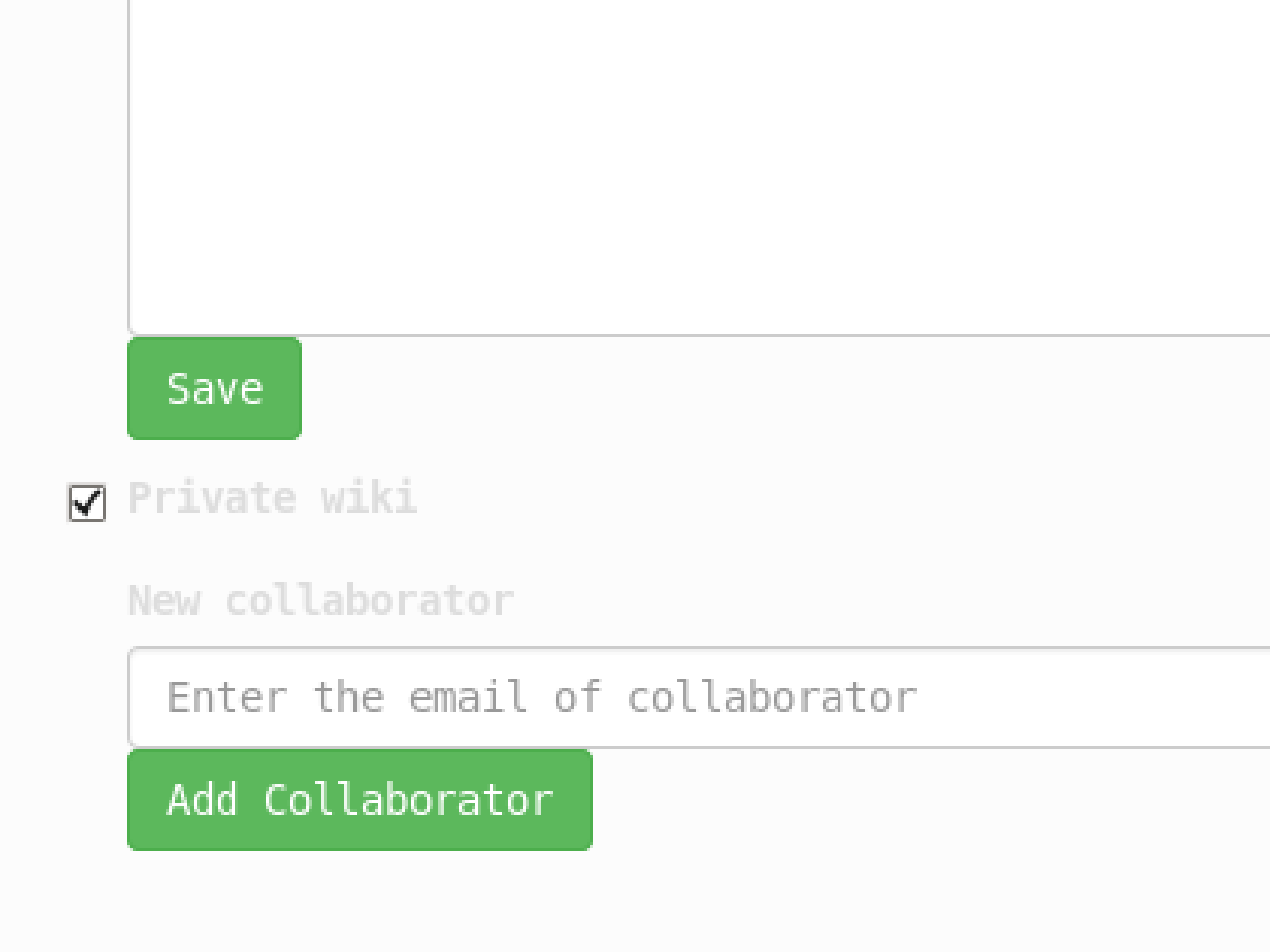Click the word 'collaborator' in the New collaborator label
Screen dimensions: 1270x952
pyautogui.click(x=369, y=601)
